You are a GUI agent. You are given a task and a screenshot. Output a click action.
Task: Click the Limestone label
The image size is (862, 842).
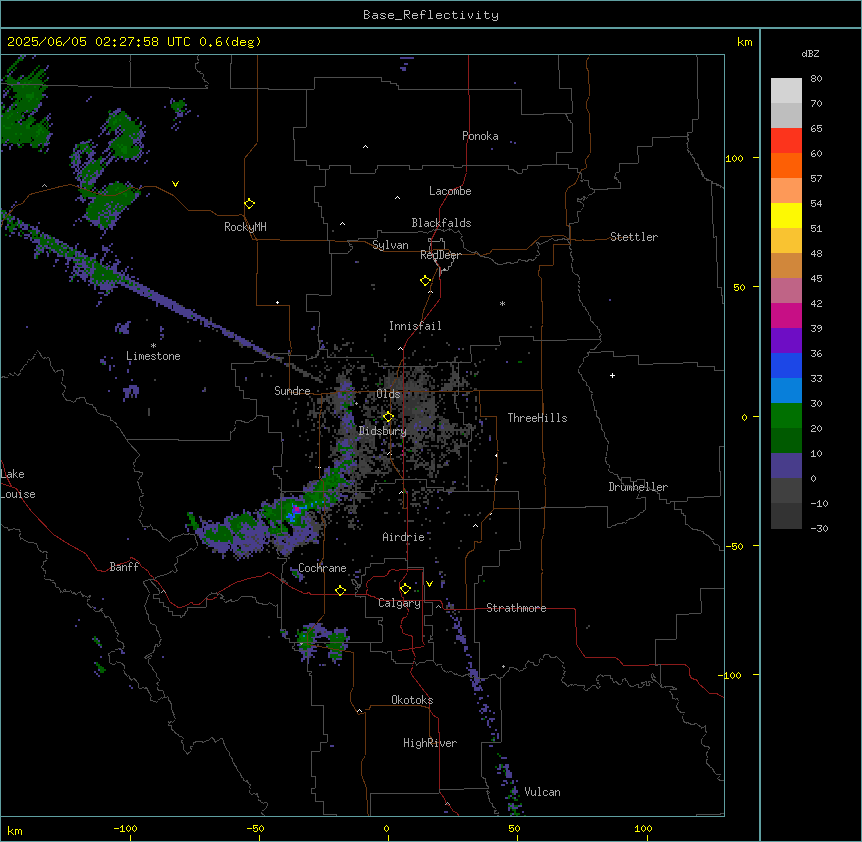[x=153, y=356]
